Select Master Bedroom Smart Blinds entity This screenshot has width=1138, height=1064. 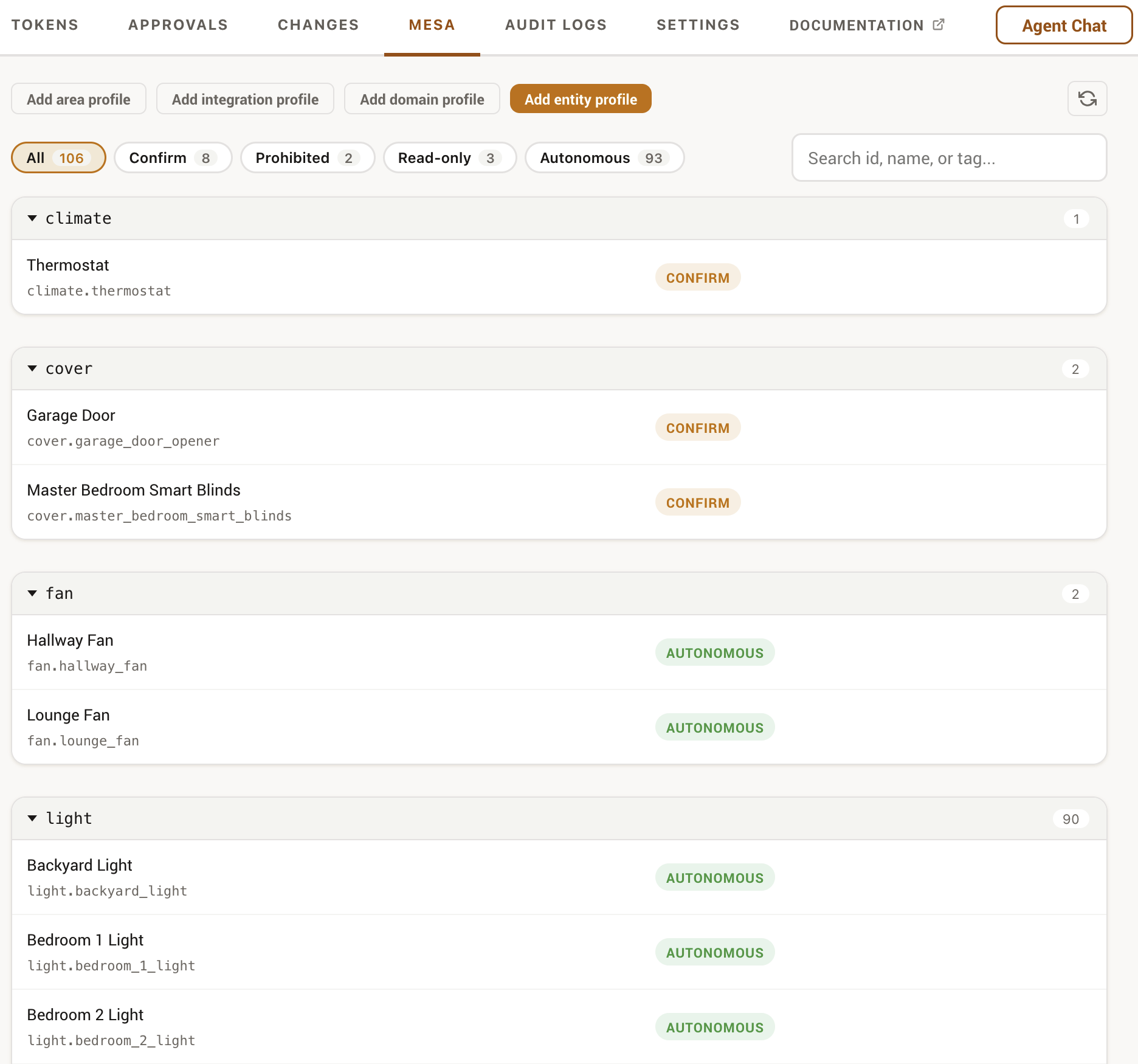[x=559, y=502]
